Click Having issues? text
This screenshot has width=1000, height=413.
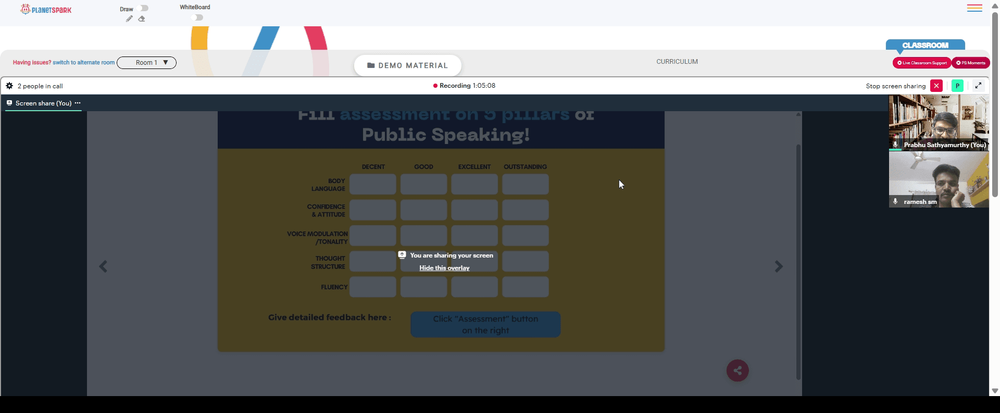[x=32, y=62]
